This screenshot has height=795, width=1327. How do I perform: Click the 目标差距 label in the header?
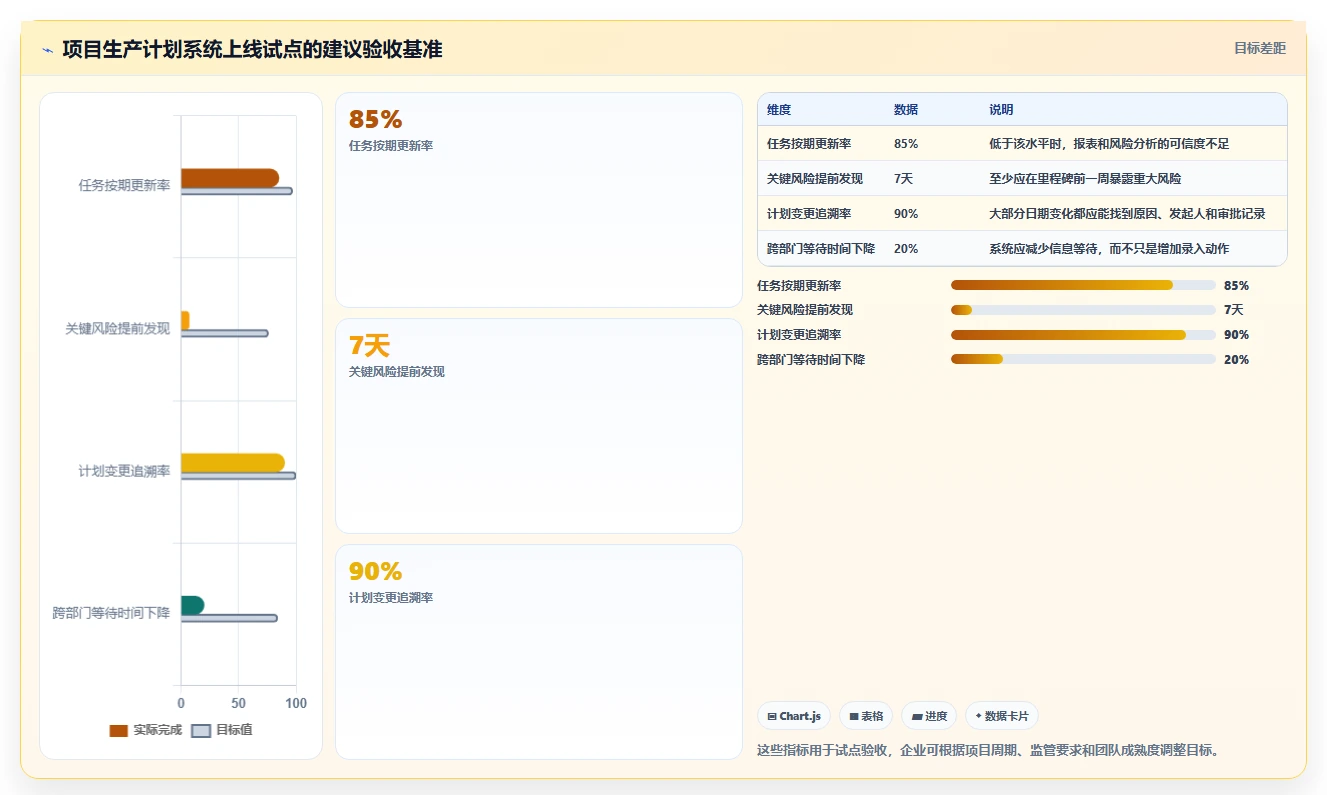tap(1260, 48)
